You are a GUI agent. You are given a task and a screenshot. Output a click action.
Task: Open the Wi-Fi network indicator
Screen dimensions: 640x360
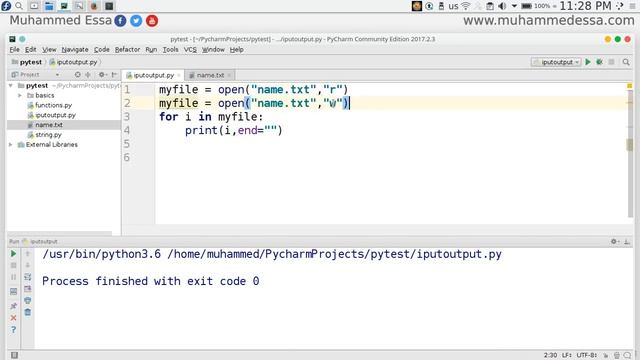(465, 6)
